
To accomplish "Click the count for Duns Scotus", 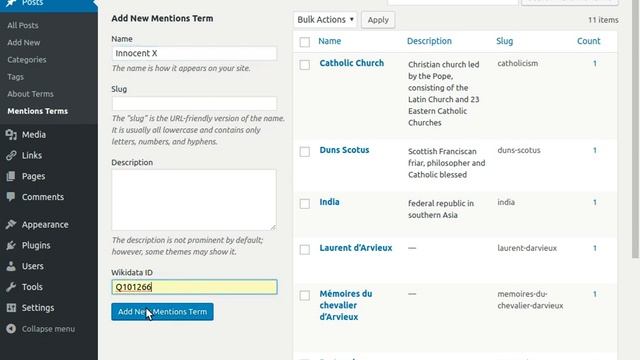I will [x=595, y=151].
